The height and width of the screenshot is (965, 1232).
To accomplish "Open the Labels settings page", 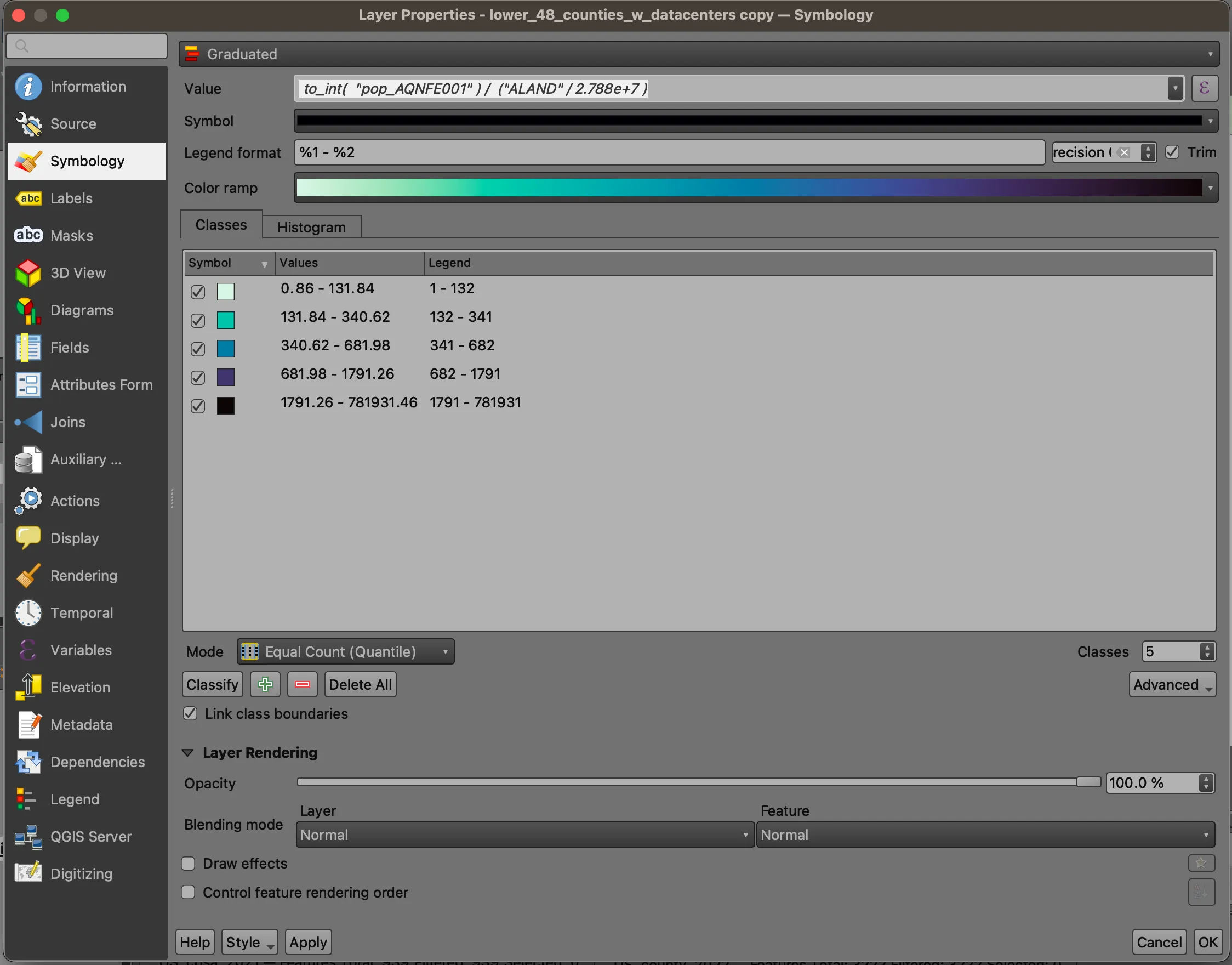I will (x=71, y=198).
